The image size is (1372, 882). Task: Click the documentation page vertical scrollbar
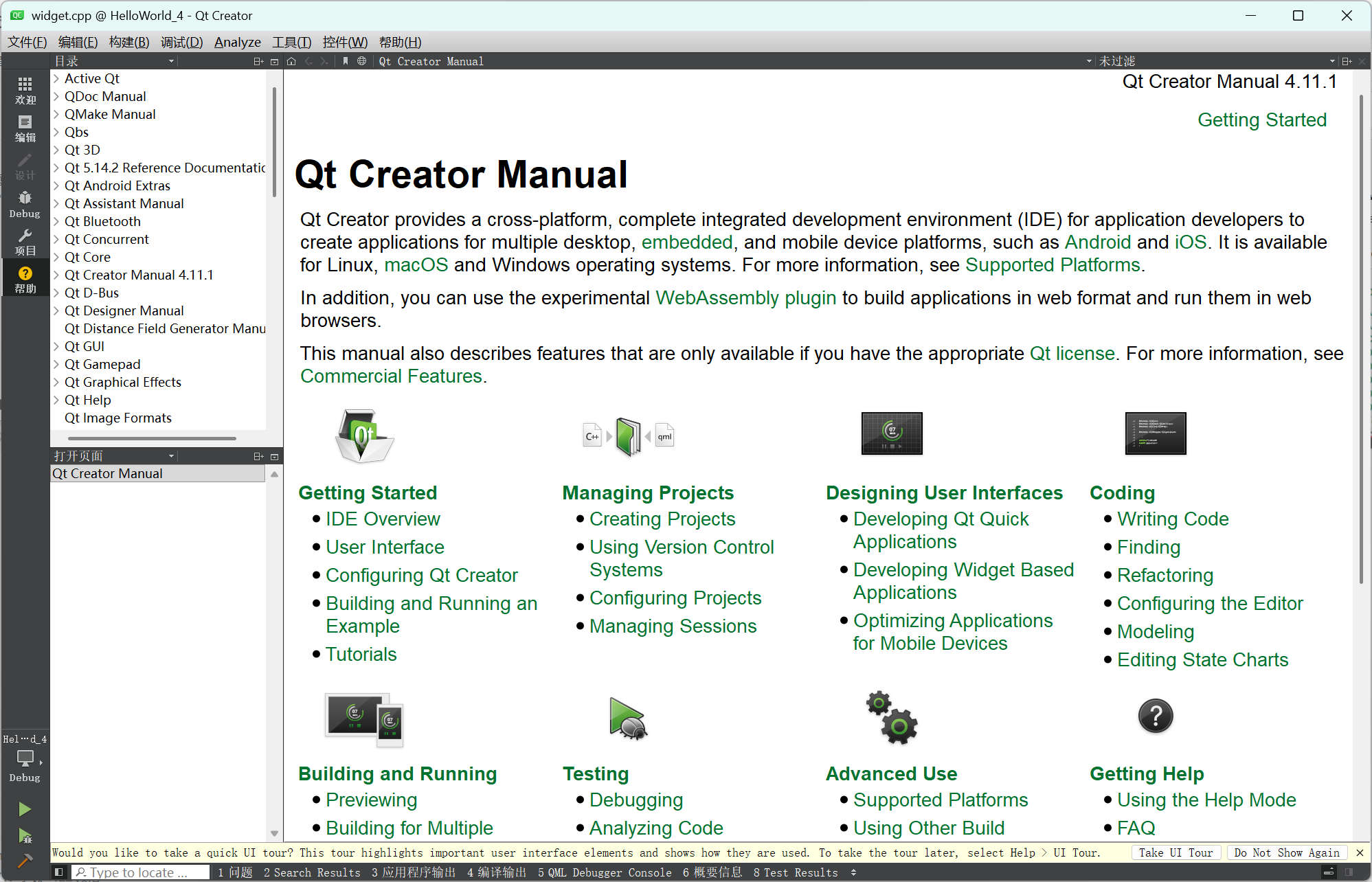point(1360,343)
